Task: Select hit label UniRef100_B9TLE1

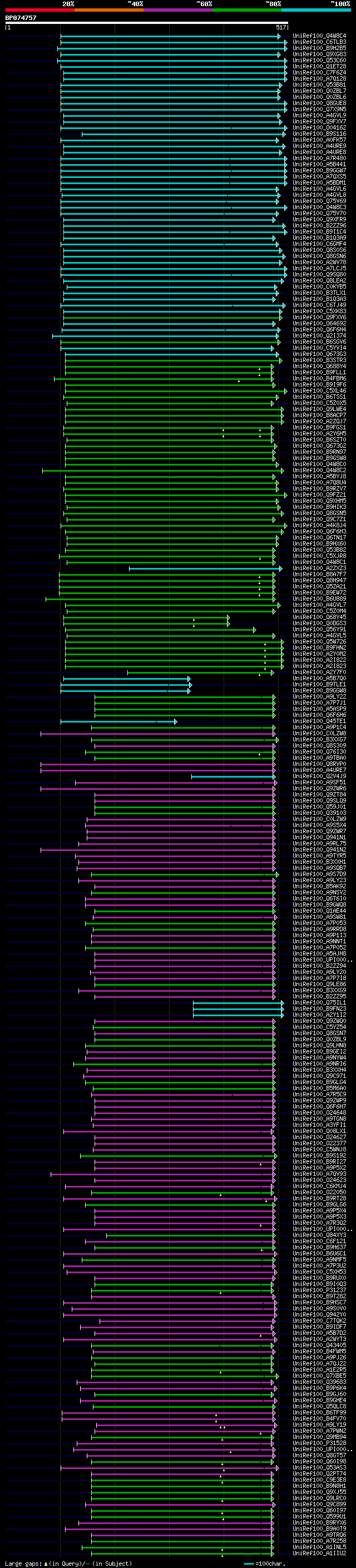Action: point(319,684)
